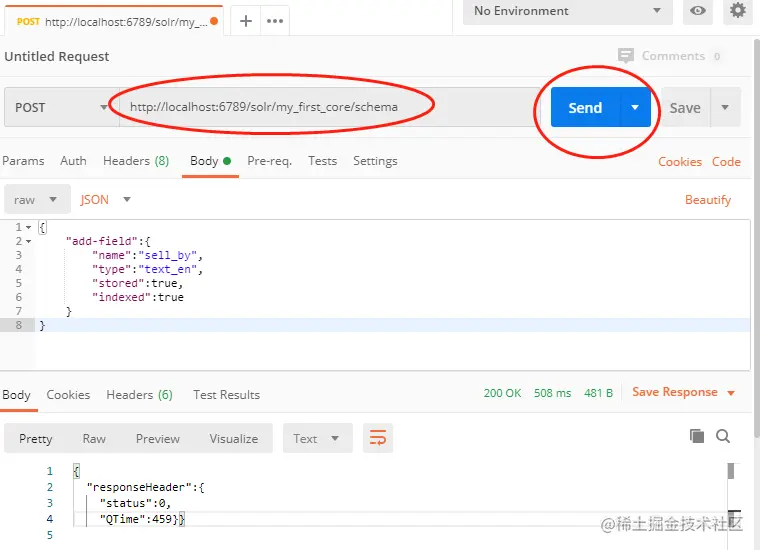Screen dimensions: 760x550
Task: Copy the response body with copy icon
Action: click(697, 436)
